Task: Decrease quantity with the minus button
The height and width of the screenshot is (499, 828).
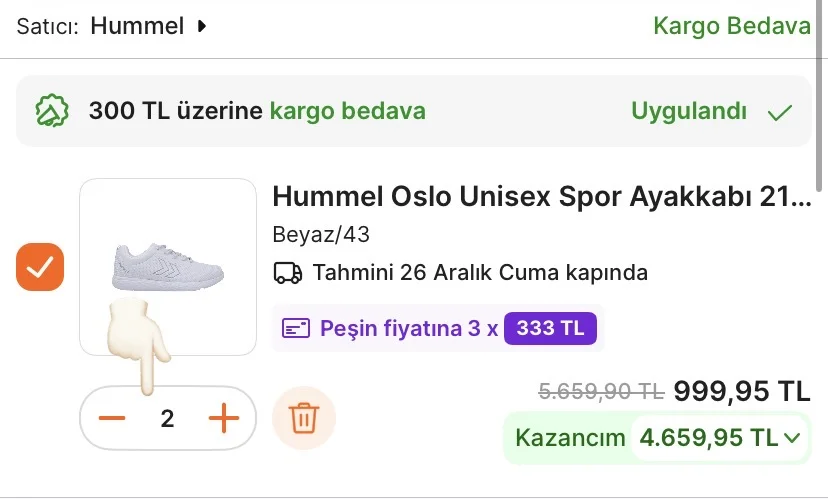Action: pyautogui.click(x=112, y=418)
